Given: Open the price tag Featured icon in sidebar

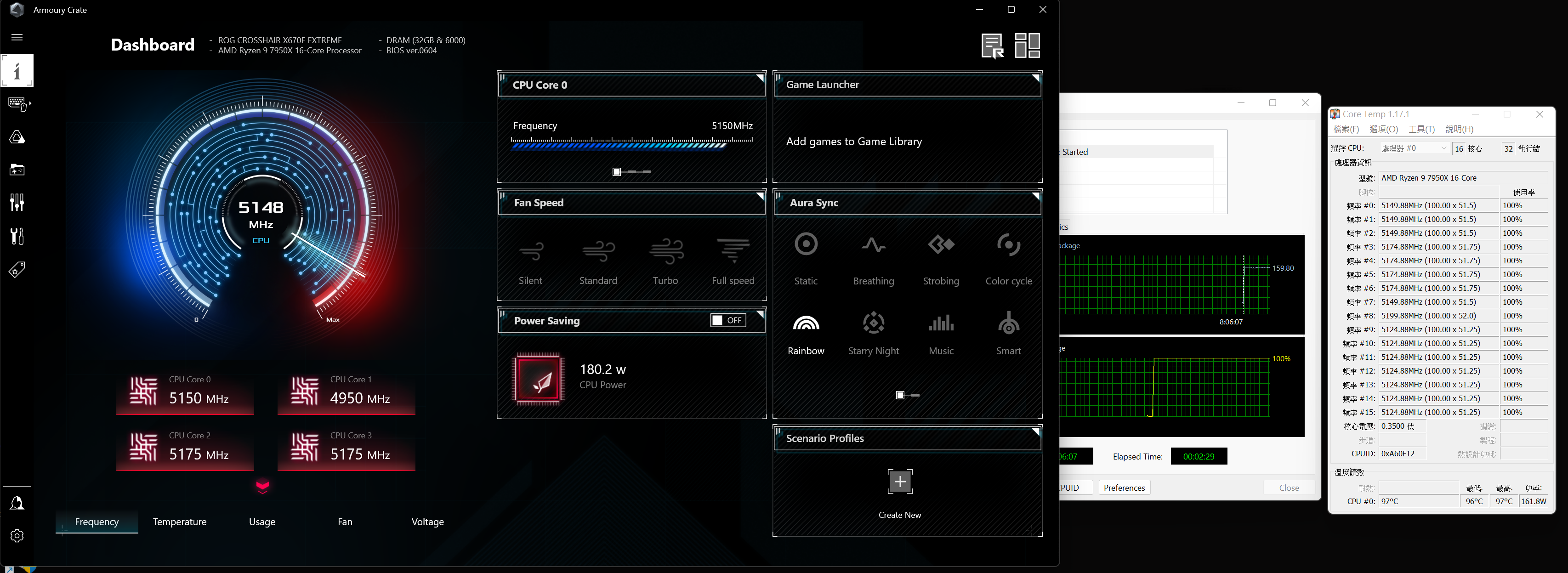Looking at the screenshot, I should 17,269.
